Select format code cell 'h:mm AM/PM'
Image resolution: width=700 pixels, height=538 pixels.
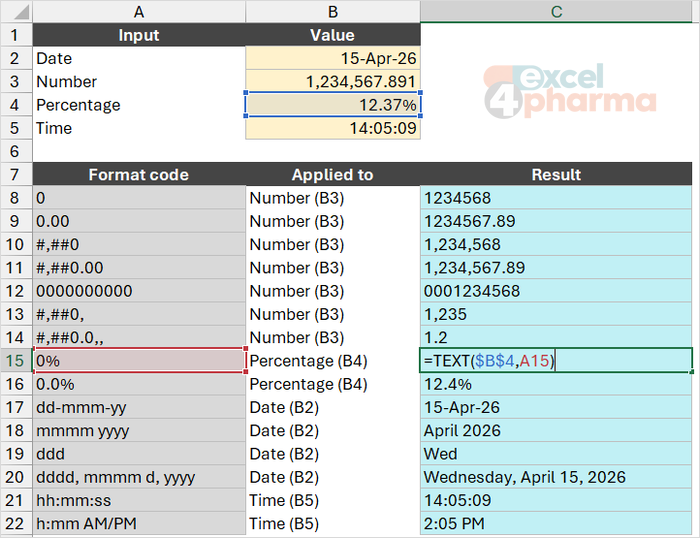click(x=139, y=523)
